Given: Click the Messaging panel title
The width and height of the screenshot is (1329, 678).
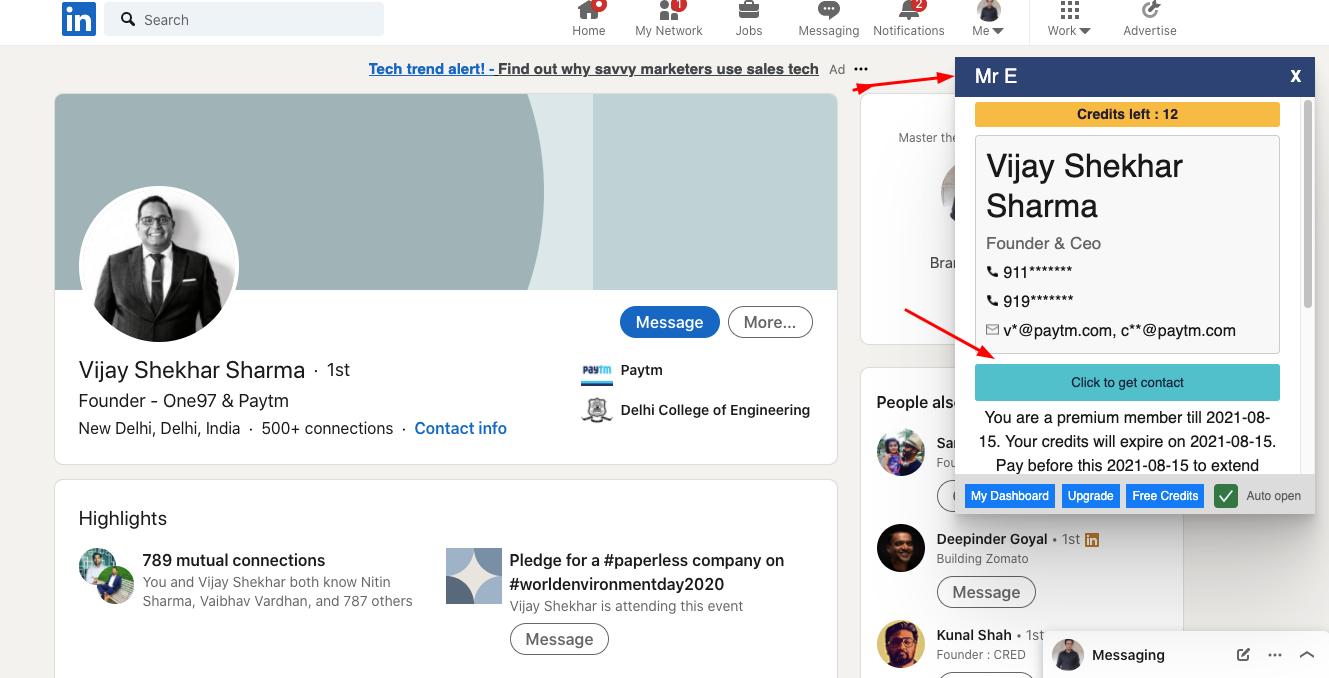Looking at the screenshot, I should click(x=1128, y=655).
